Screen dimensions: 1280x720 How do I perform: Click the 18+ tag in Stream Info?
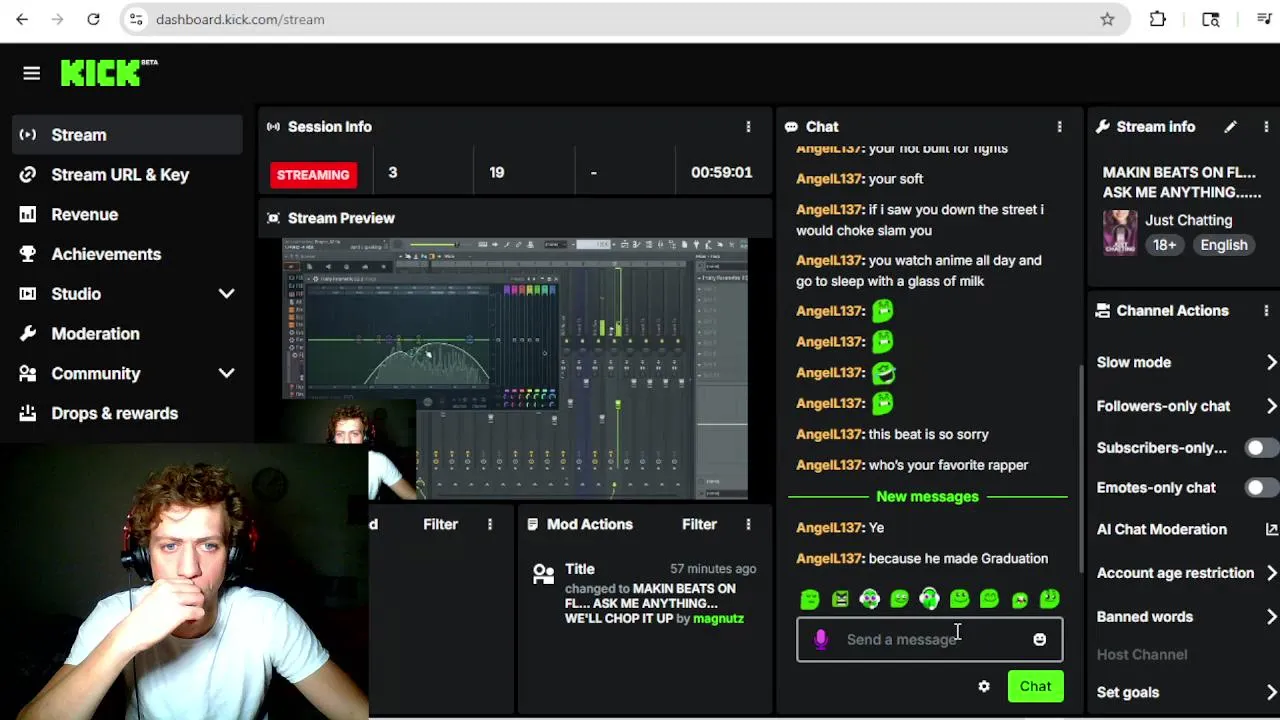tap(1164, 245)
